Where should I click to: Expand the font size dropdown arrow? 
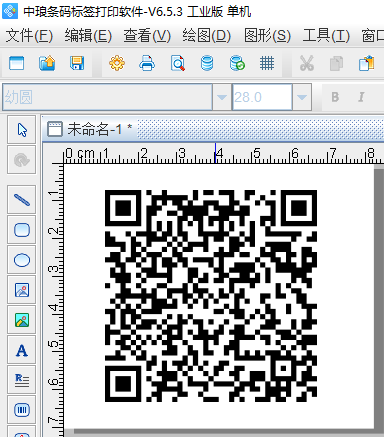tap(302, 97)
